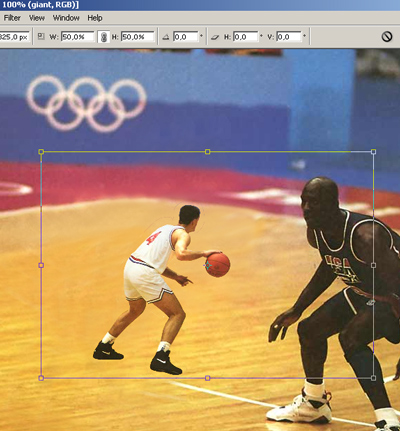The height and width of the screenshot is (431, 400).
Task: Click the W: width percentage field
Action: point(78,37)
